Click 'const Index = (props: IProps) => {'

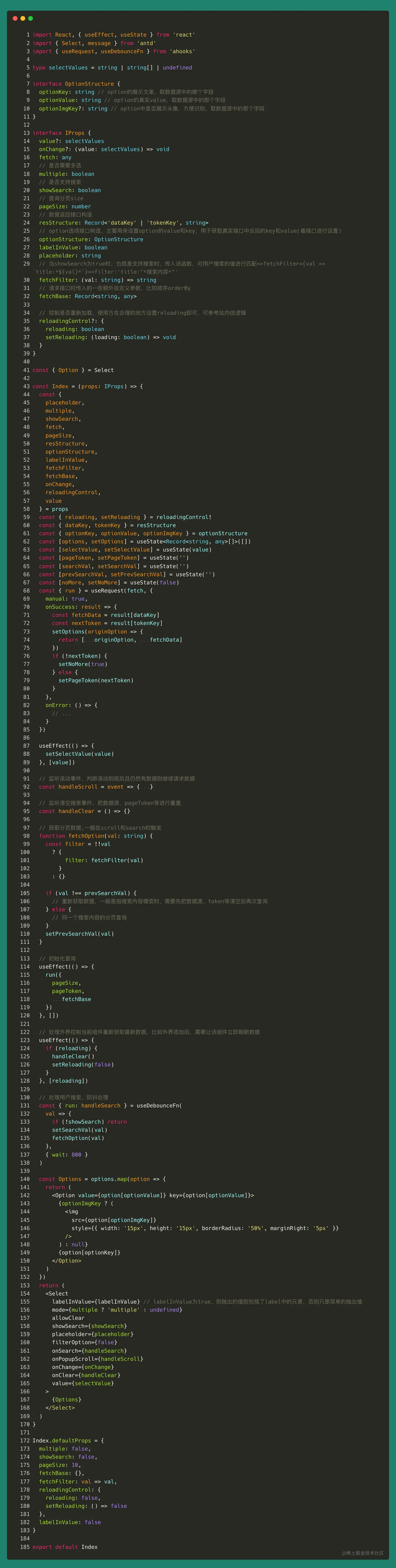point(87,386)
